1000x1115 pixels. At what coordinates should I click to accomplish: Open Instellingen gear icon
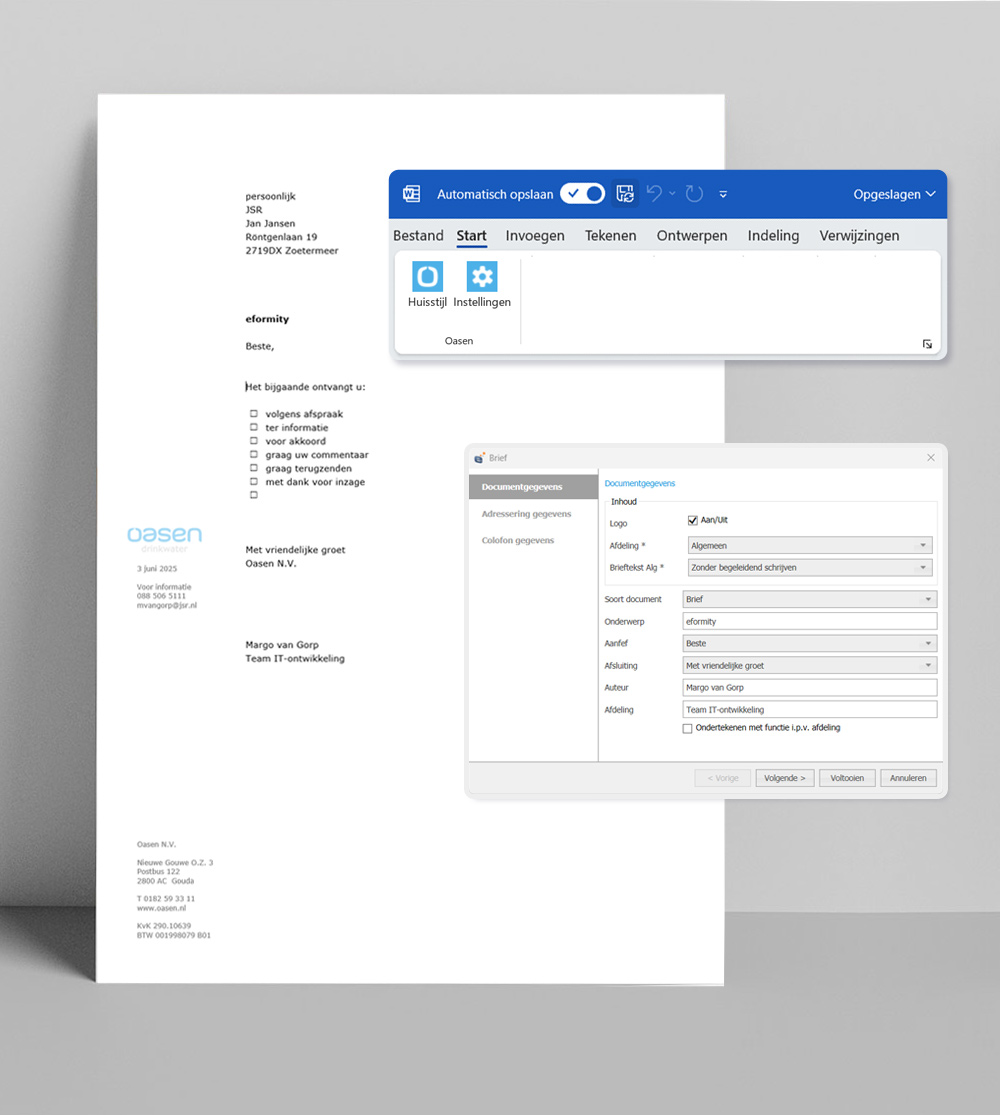pos(482,277)
